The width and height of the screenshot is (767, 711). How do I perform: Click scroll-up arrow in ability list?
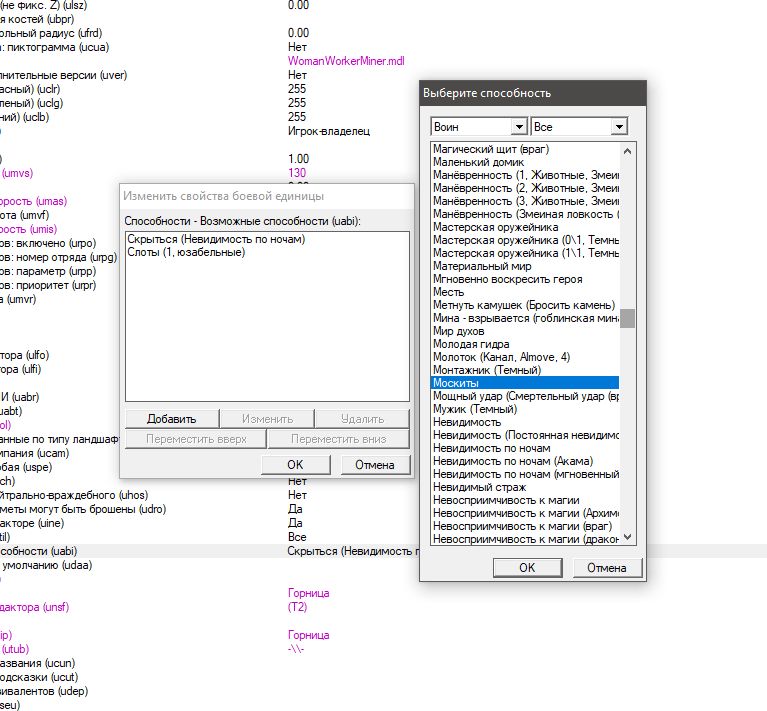[x=628, y=151]
